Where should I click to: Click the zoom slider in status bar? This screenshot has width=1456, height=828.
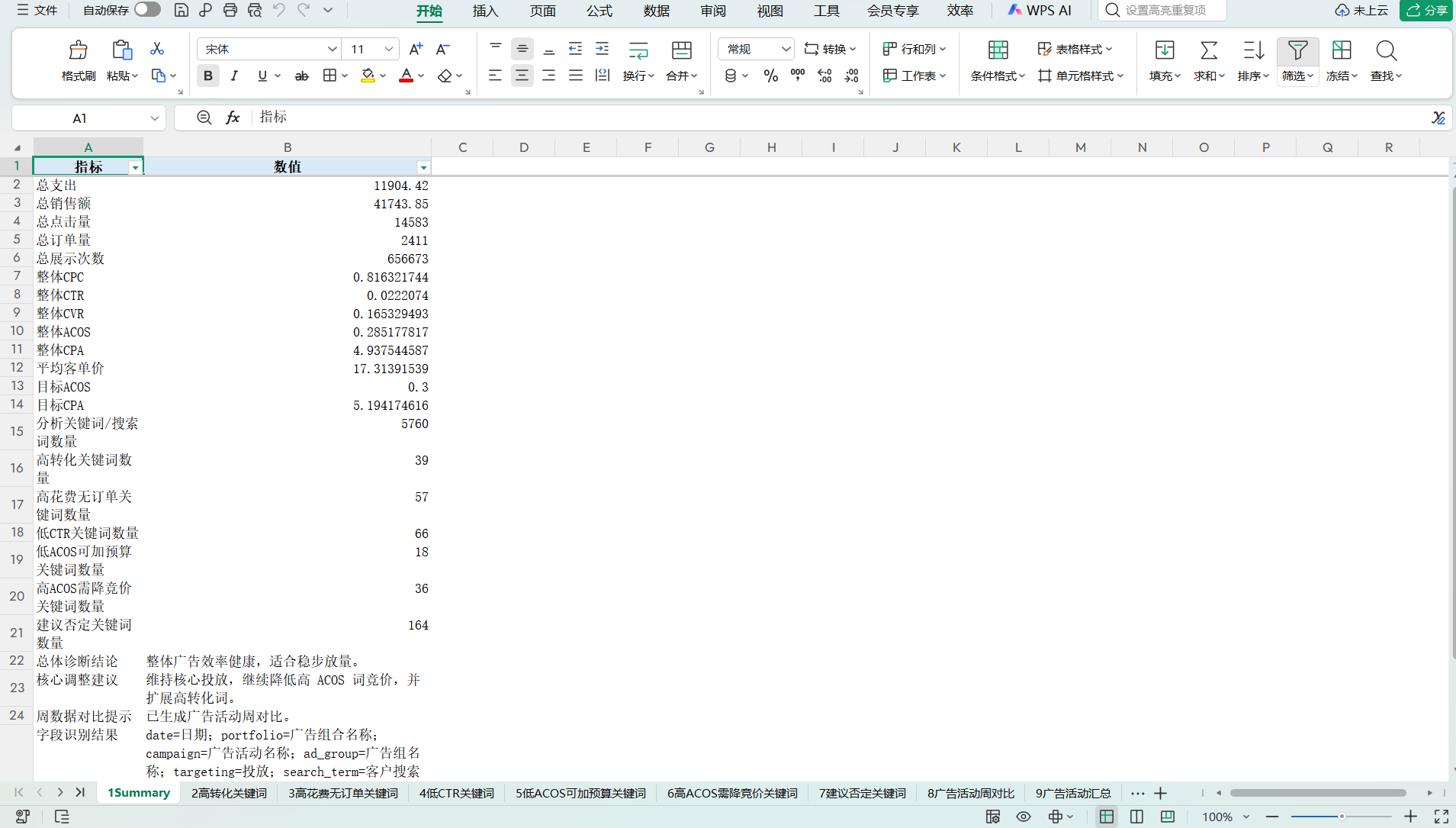pyautogui.click(x=1341, y=817)
